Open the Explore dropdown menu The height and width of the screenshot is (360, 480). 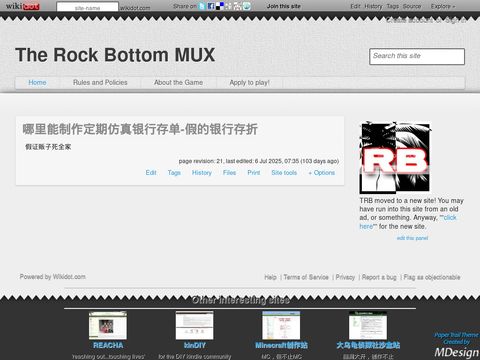[x=443, y=6]
